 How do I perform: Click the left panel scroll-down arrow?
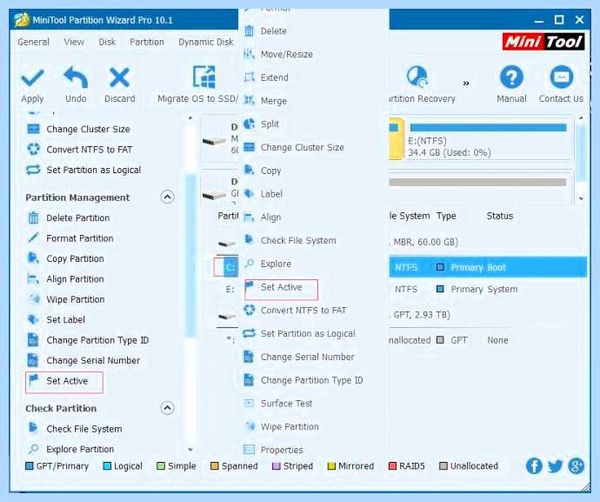[190, 450]
